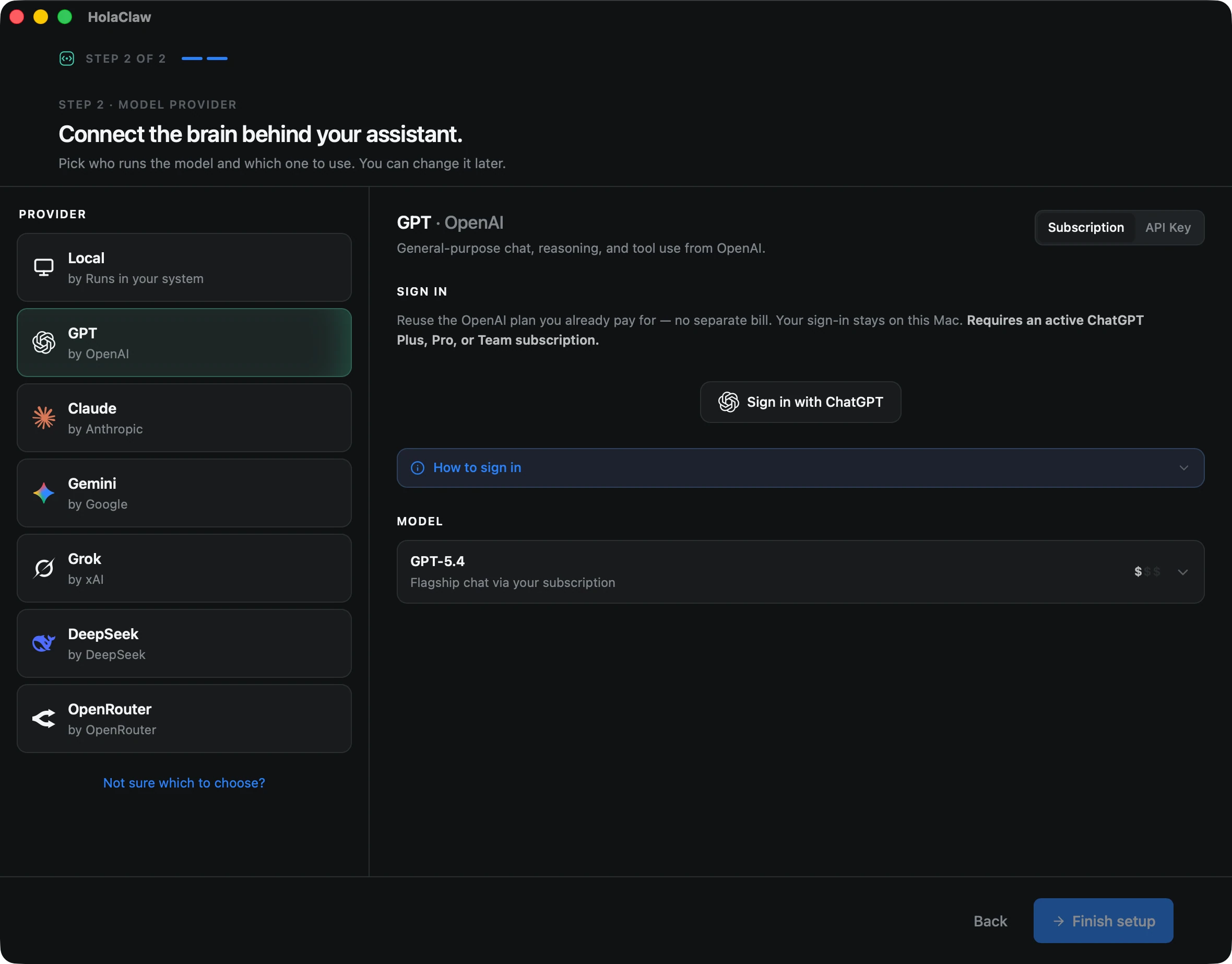Click 'by DeepSeek' subtitle
Viewport: 1232px width, 964px height.
tap(106, 655)
